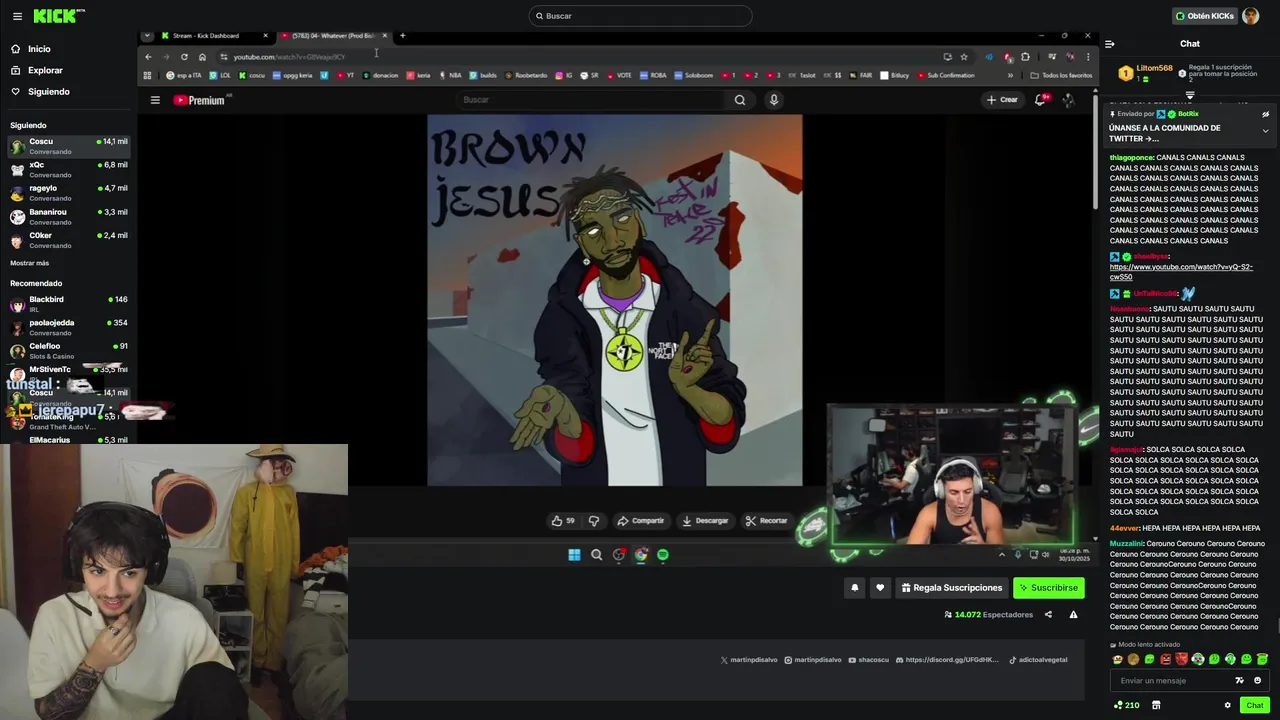
Task: Open chat settings gear icon
Action: click(x=1228, y=705)
